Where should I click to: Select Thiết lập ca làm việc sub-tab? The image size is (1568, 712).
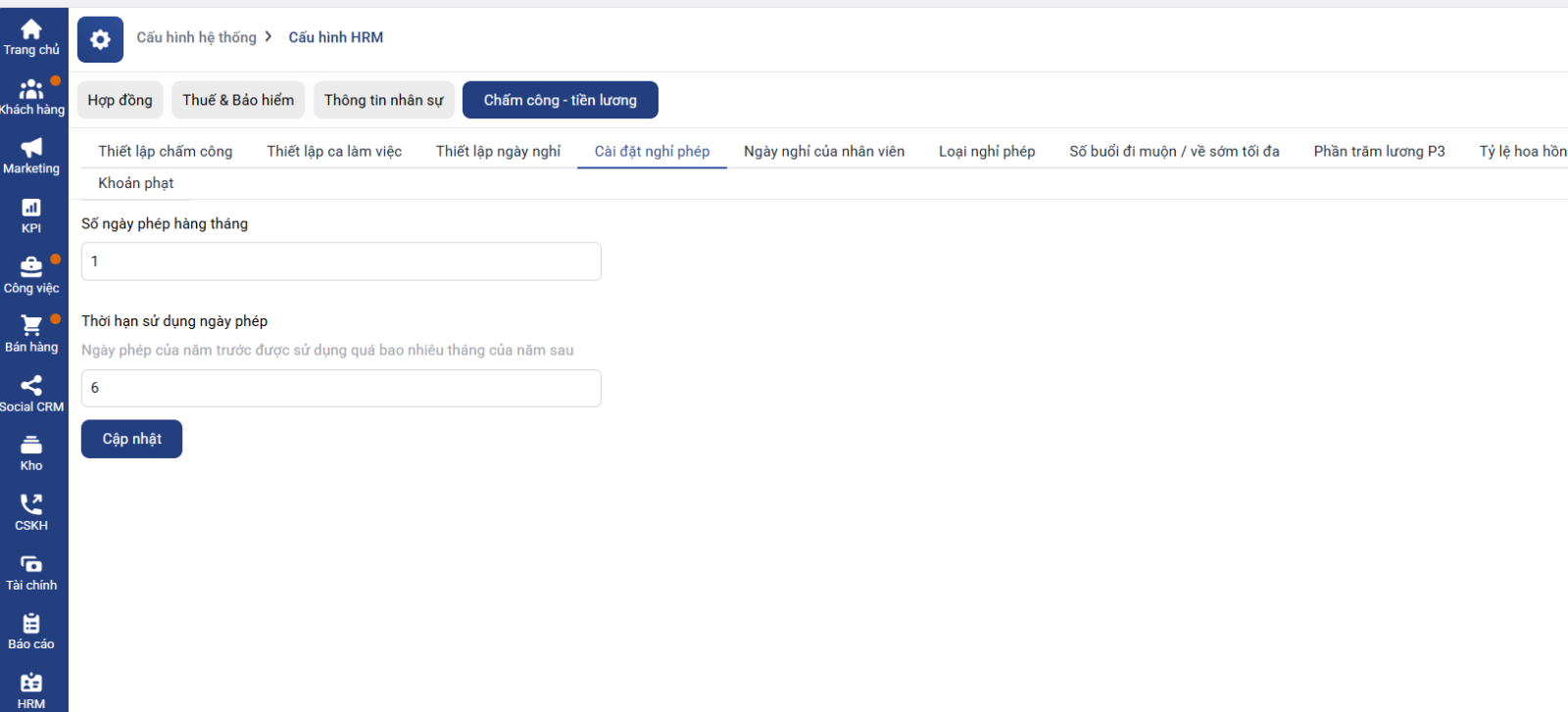tap(334, 151)
